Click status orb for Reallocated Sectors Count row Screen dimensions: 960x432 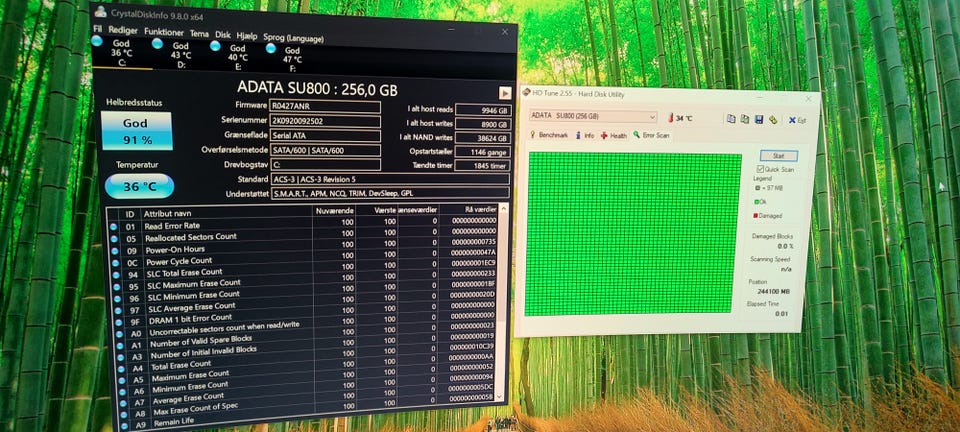coord(114,239)
